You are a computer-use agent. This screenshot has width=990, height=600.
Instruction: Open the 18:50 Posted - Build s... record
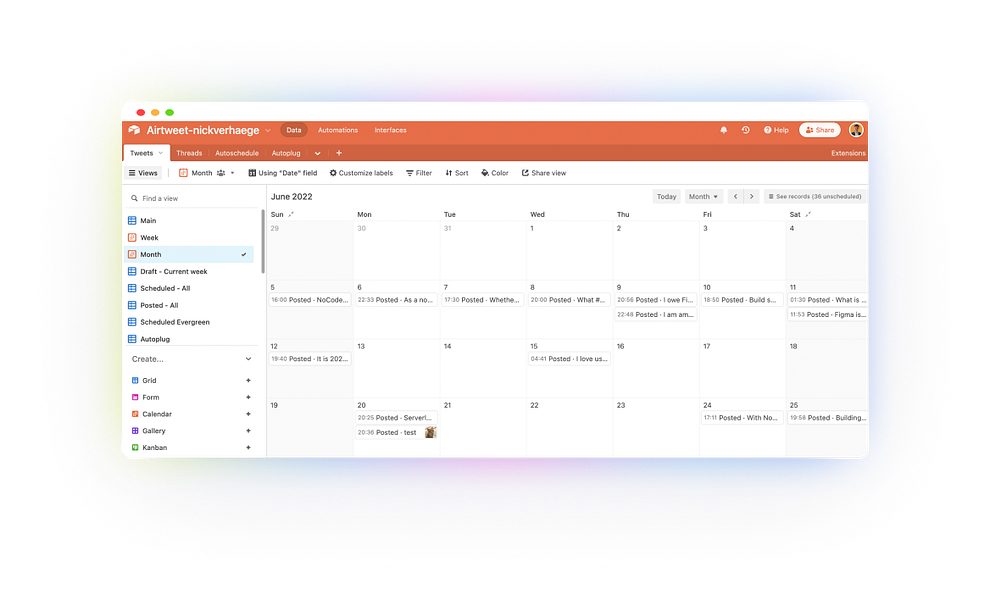click(x=742, y=300)
